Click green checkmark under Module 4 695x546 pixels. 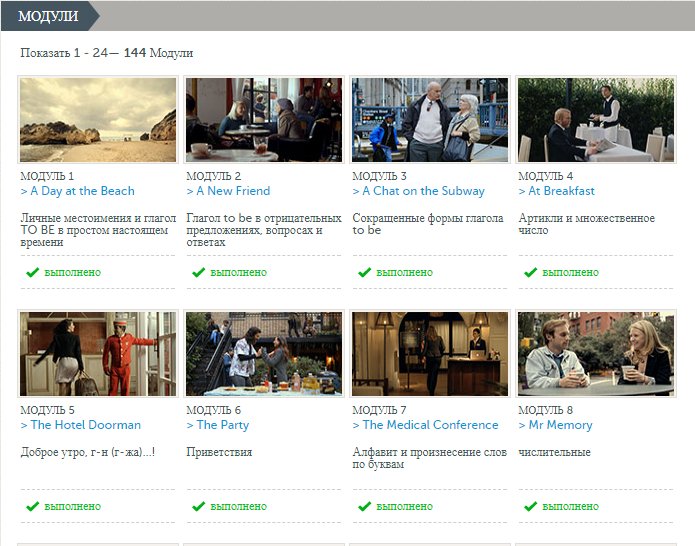tap(530, 272)
